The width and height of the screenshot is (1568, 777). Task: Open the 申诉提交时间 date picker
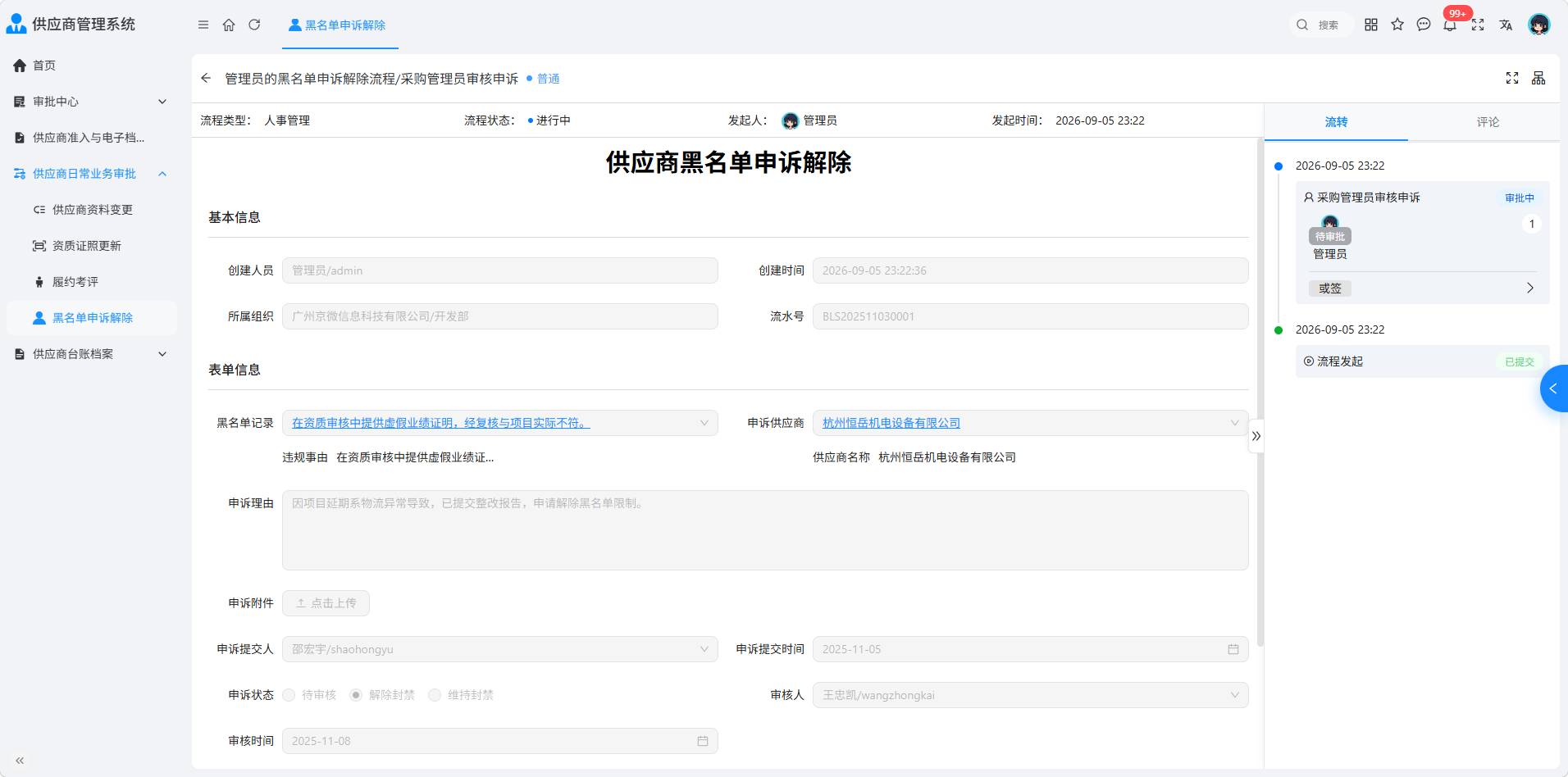click(x=1031, y=649)
